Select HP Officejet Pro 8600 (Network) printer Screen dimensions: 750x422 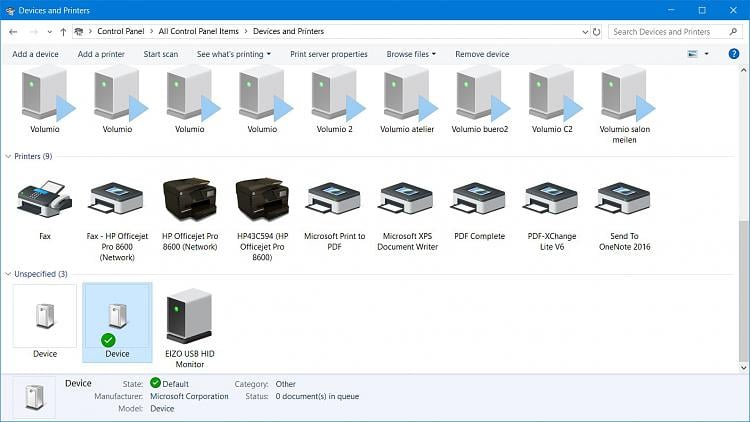click(189, 201)
